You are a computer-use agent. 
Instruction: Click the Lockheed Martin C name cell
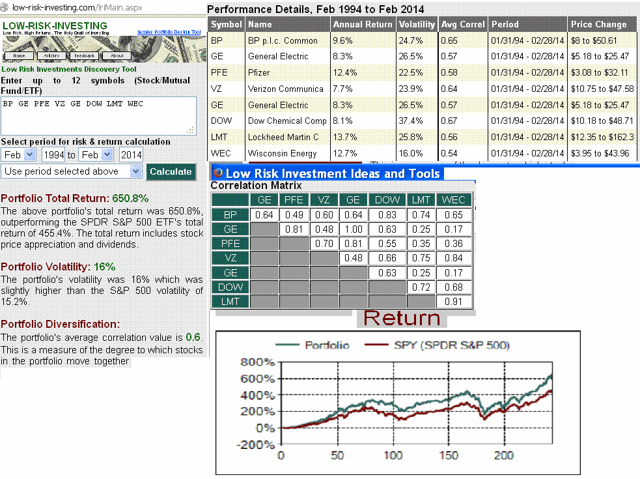coord(288,137)
